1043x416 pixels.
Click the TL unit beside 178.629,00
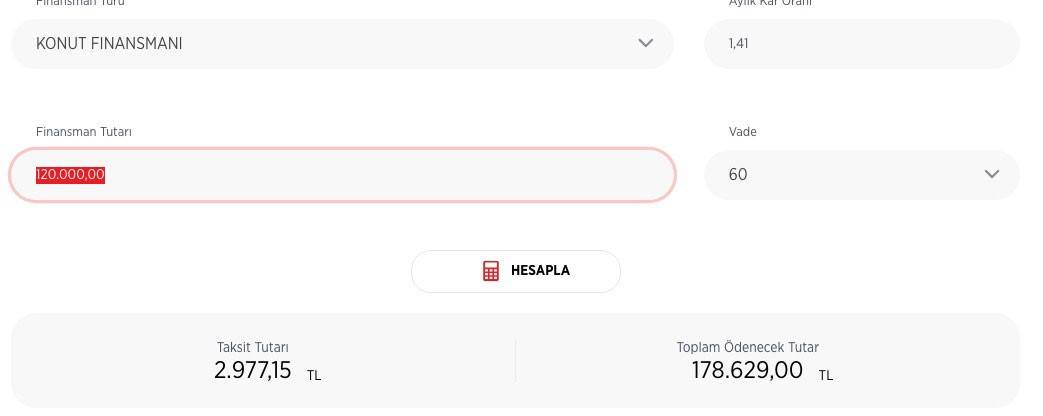[x=825, y=375]
